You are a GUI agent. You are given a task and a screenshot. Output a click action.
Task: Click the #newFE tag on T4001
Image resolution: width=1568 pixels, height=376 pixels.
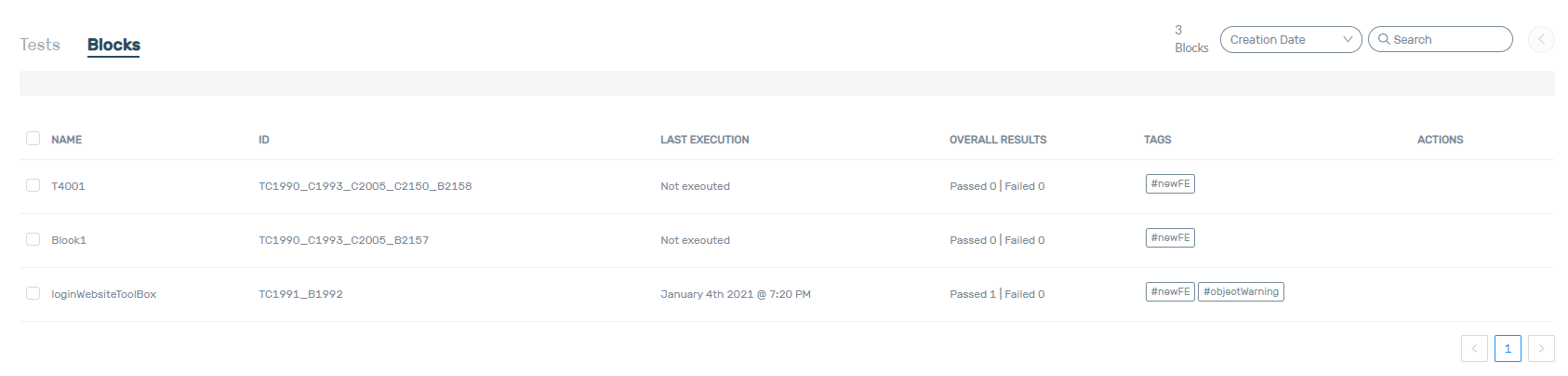[1170, 183]
